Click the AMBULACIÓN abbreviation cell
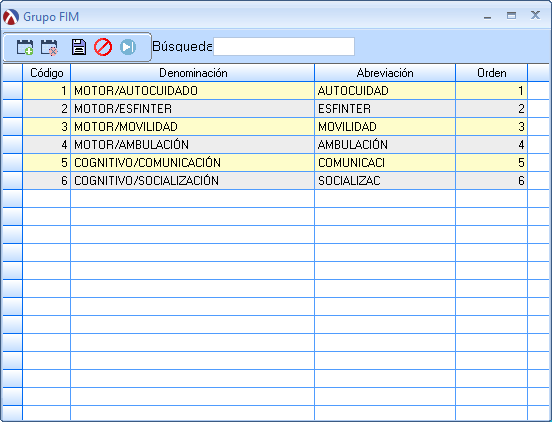 (x=385, y=145)
